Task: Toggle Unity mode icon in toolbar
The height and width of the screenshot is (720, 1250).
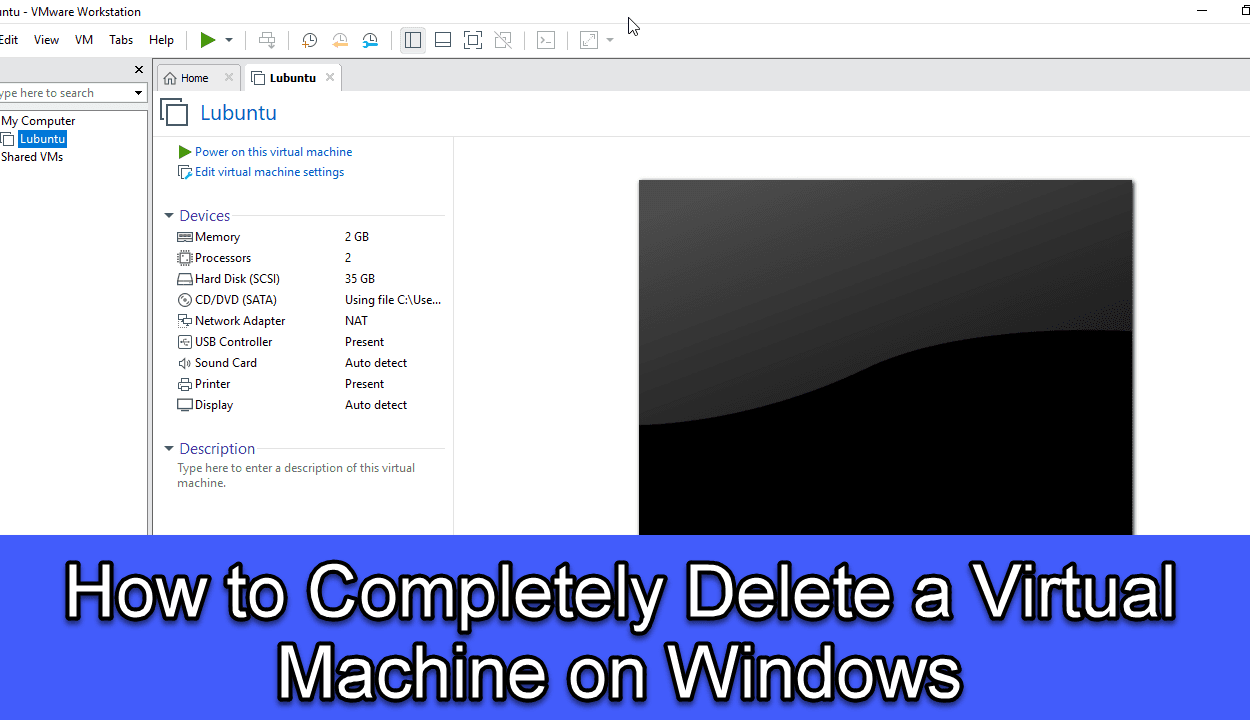Action: (x=503, y=40)
